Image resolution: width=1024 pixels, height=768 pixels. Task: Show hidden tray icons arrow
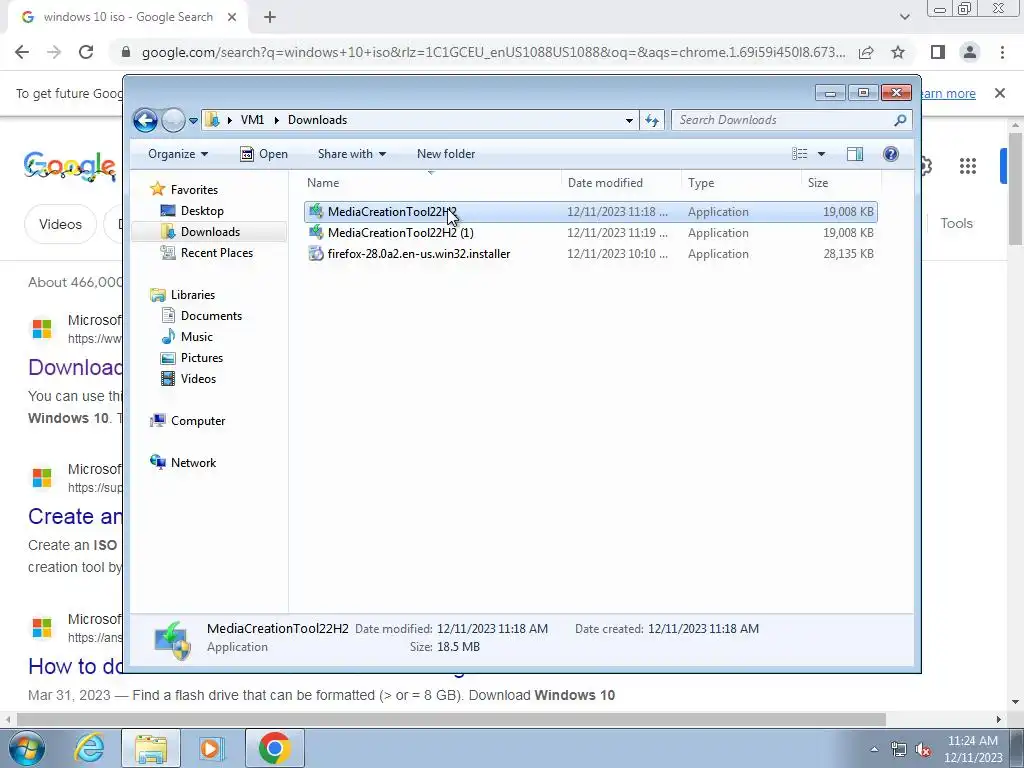point(874,750)
